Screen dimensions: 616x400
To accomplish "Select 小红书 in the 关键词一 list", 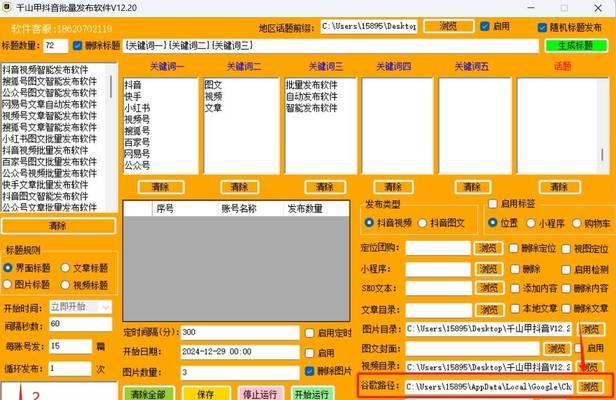I will tap(137, 108).
